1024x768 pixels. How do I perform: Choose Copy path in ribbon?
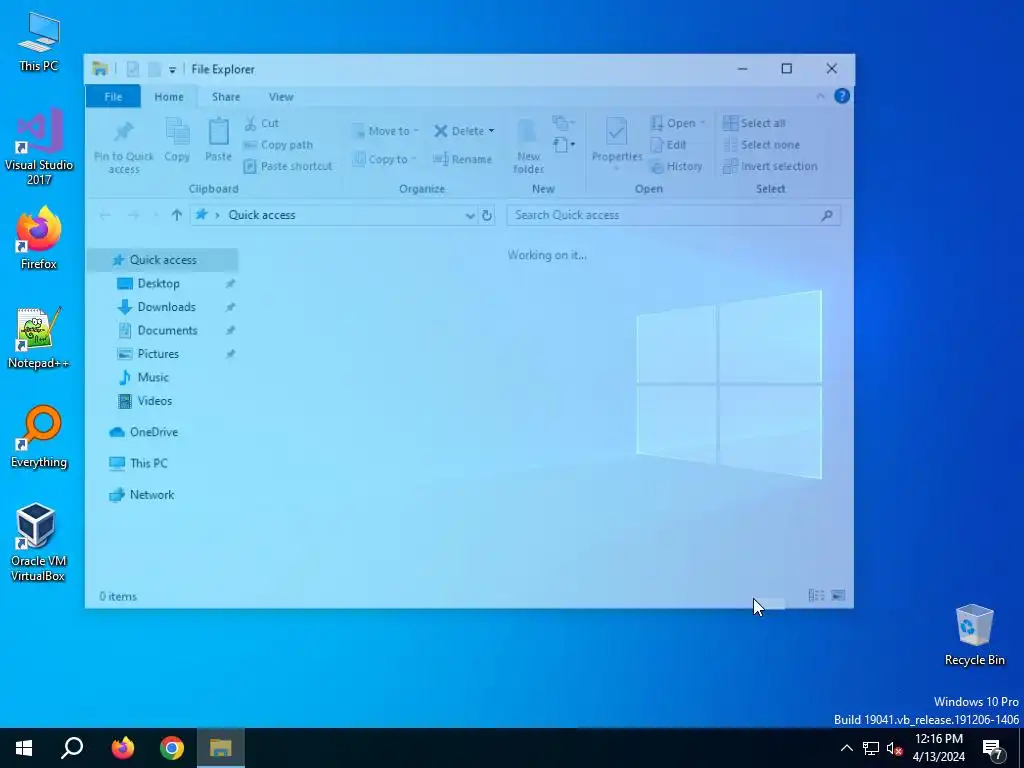[278, 144]
